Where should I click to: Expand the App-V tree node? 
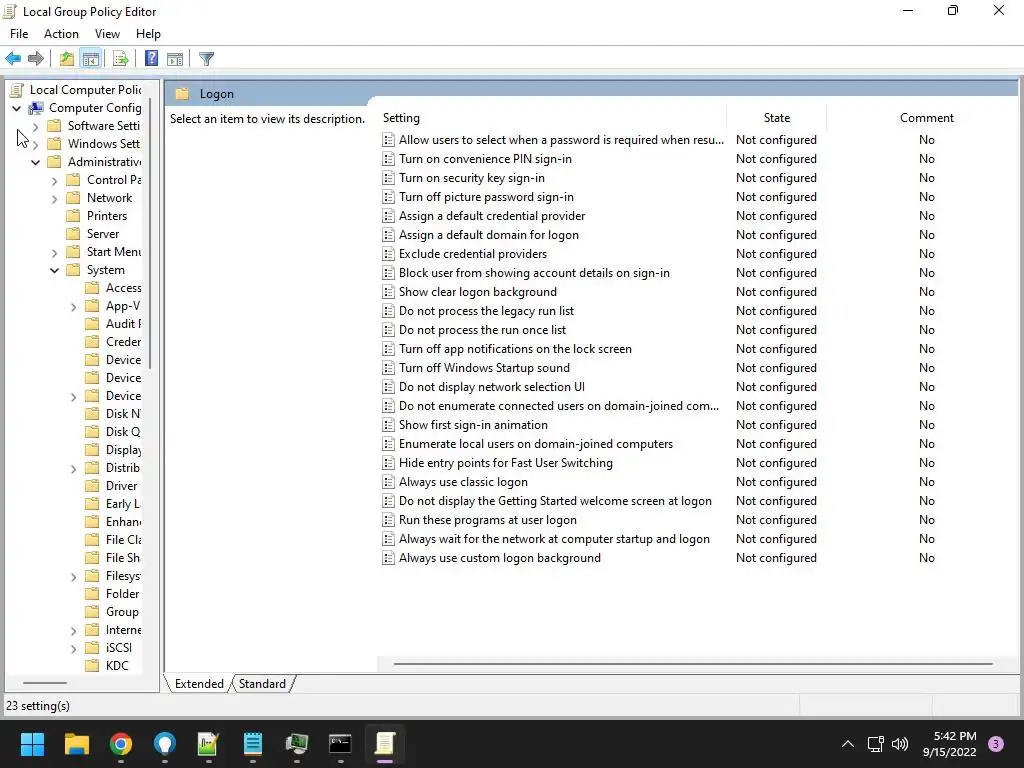click(x=73, y=306)
